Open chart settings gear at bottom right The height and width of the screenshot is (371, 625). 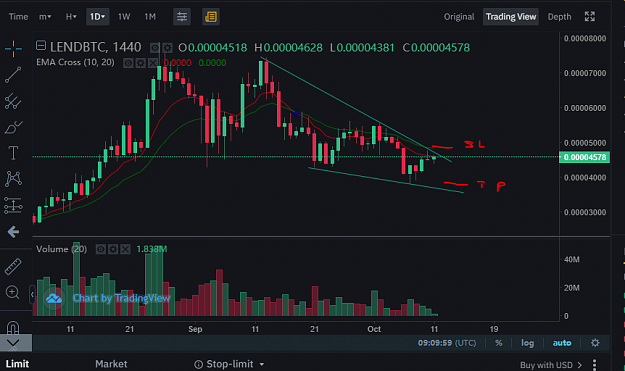click(x=595, y=343)
